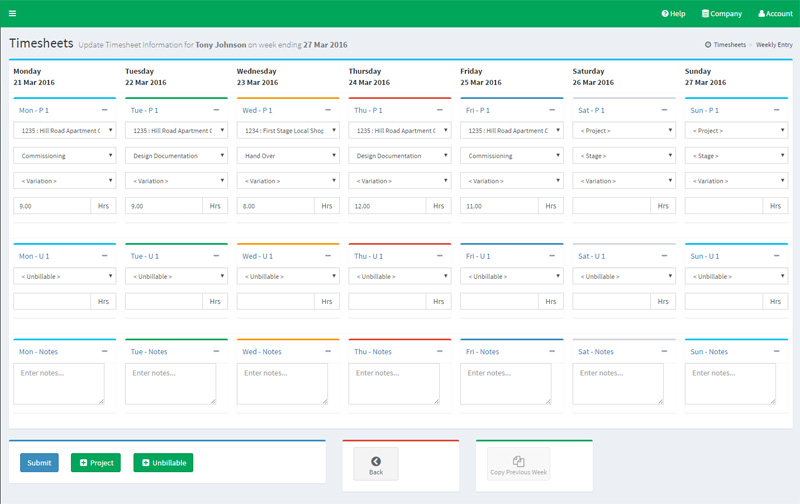Screen dimensions: 800x504
Task: Add a new Unbillable row
Action: [x=163, y=463]
